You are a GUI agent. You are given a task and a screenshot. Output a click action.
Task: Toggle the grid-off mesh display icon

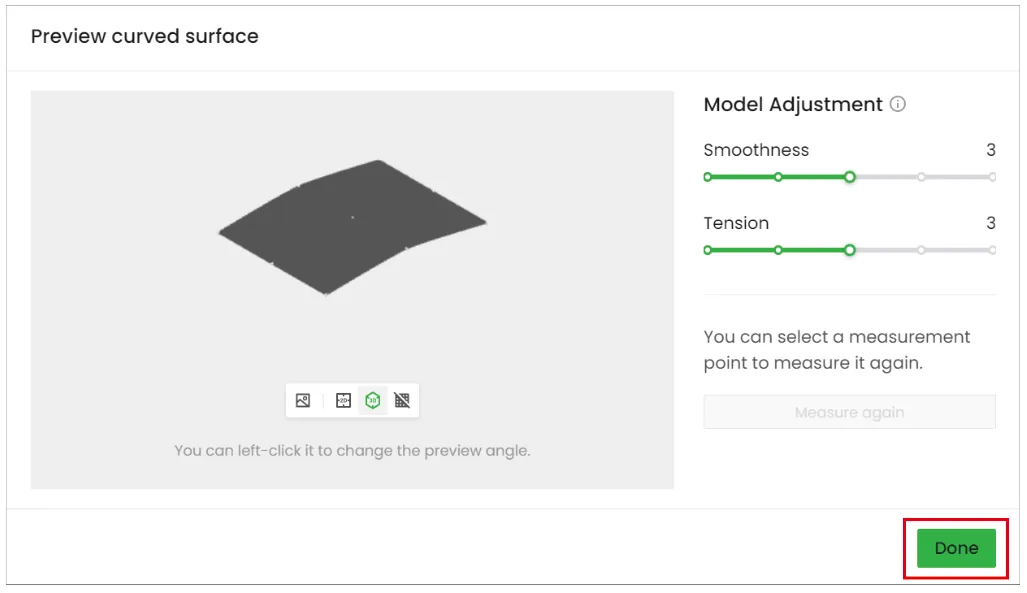(x=402, y=400)
